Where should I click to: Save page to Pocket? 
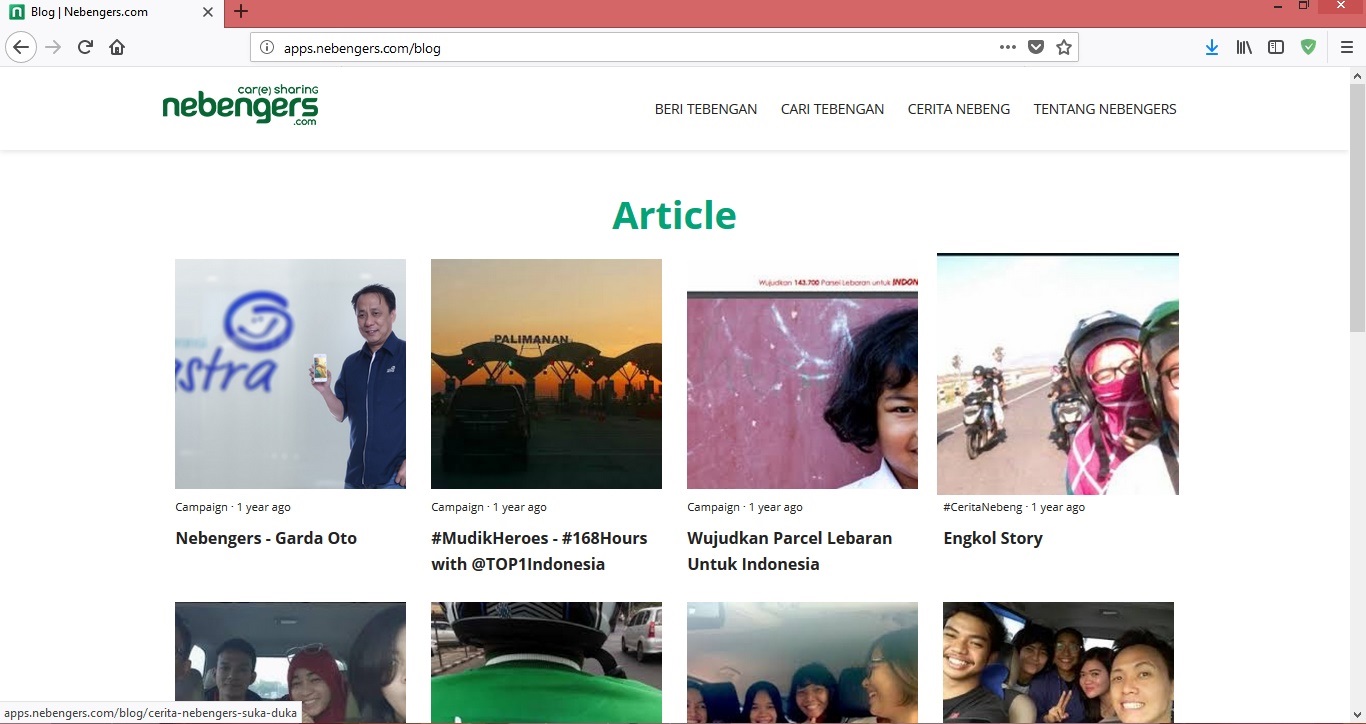1036,47
